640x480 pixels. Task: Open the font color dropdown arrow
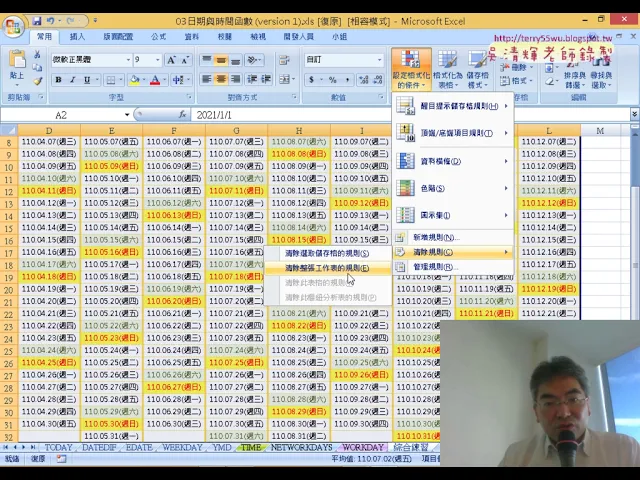pos(164,80)
